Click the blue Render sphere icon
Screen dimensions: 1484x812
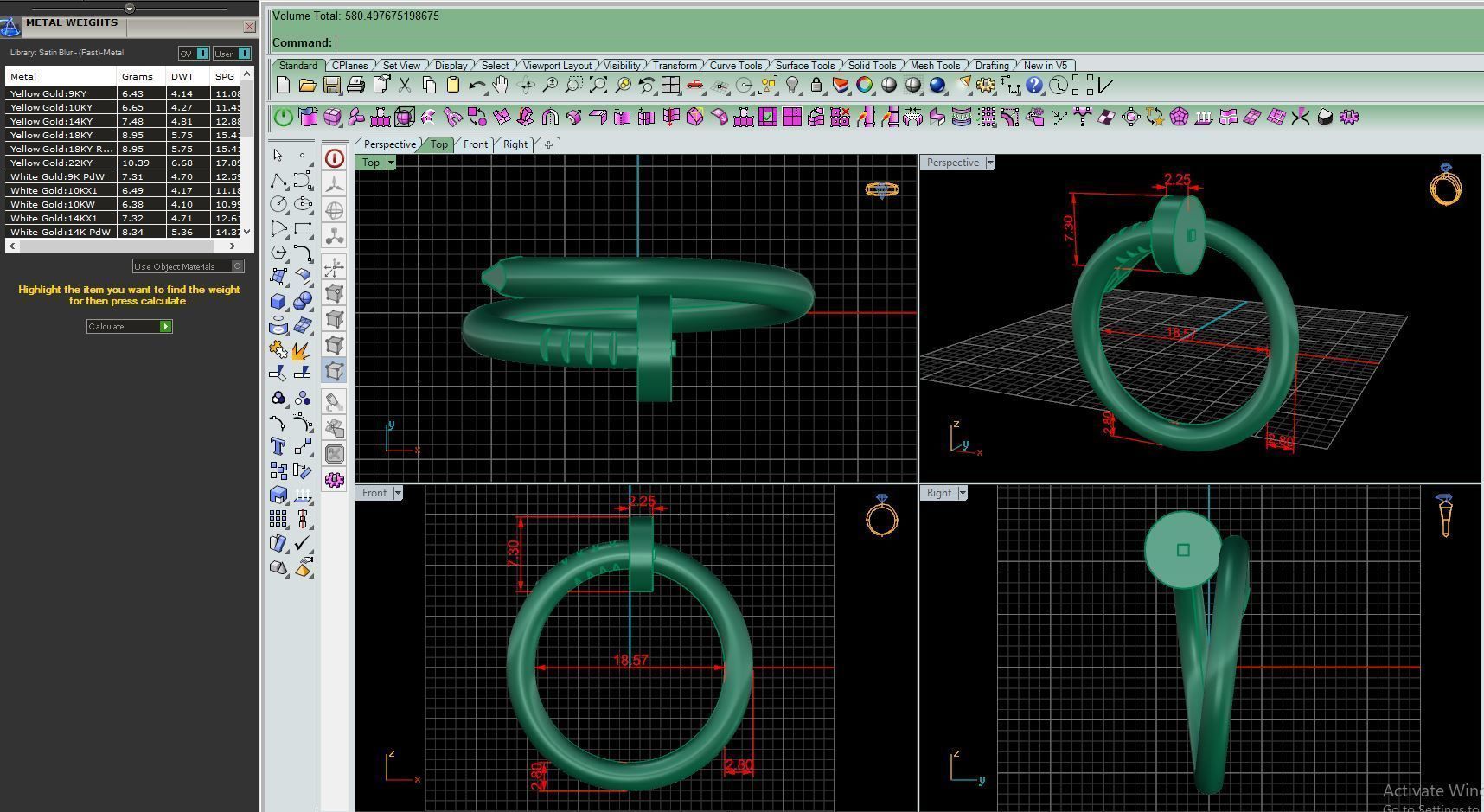pos(937,85)
